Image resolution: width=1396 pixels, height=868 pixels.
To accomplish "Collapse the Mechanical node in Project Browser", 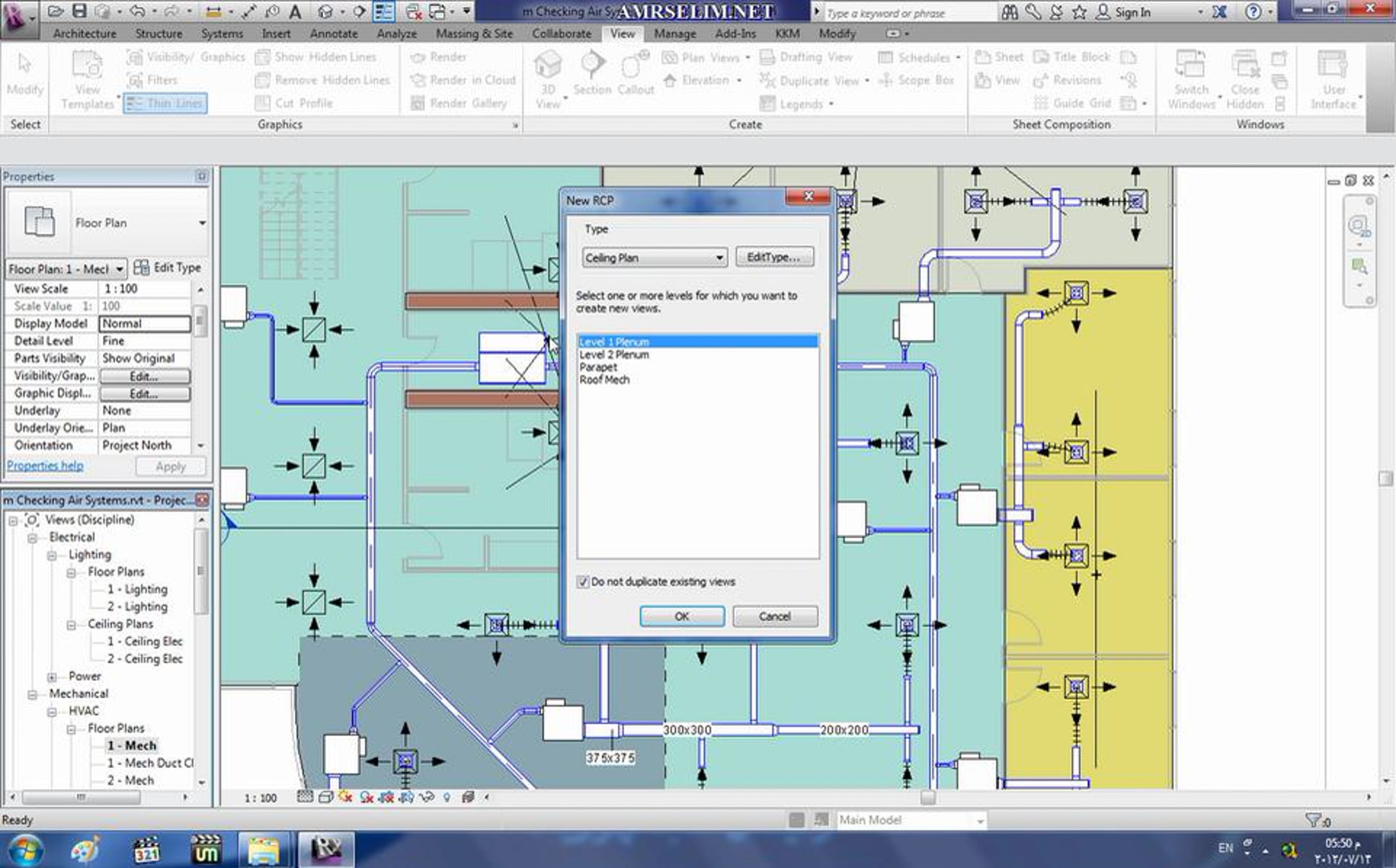I will (33, 695).
